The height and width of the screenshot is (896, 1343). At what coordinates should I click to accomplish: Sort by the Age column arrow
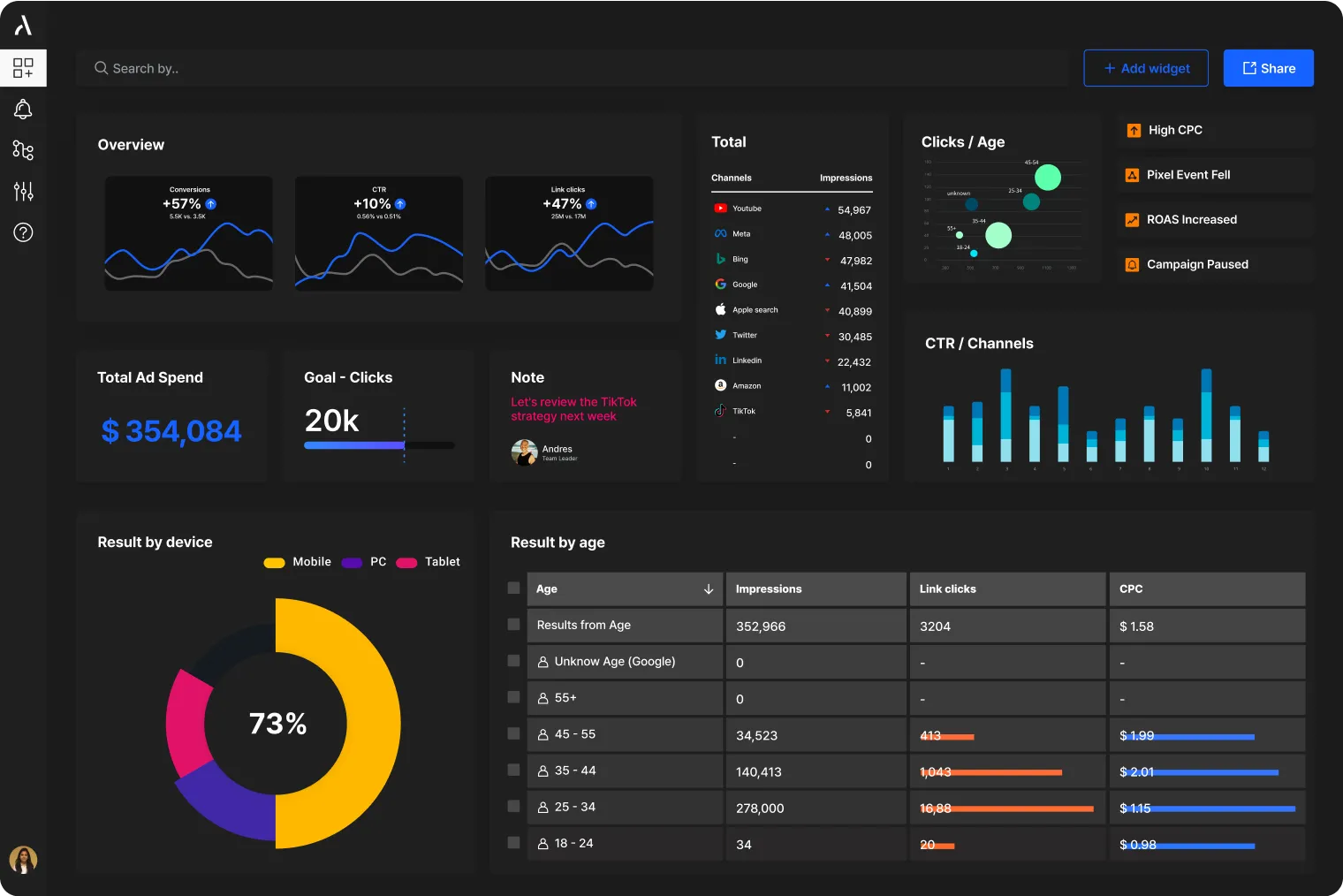tap(709, 589)
